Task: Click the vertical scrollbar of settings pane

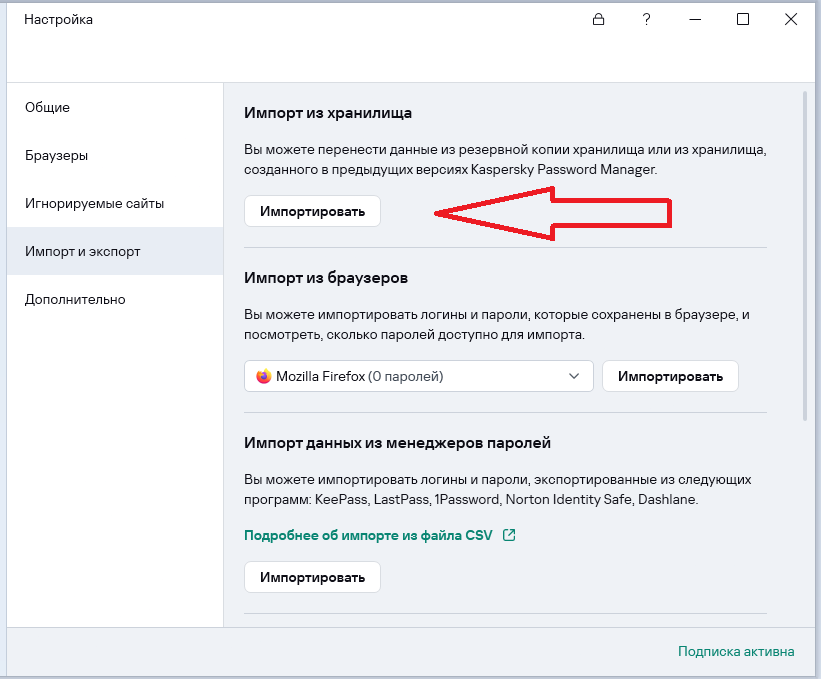Action: [x=805, y=255]
